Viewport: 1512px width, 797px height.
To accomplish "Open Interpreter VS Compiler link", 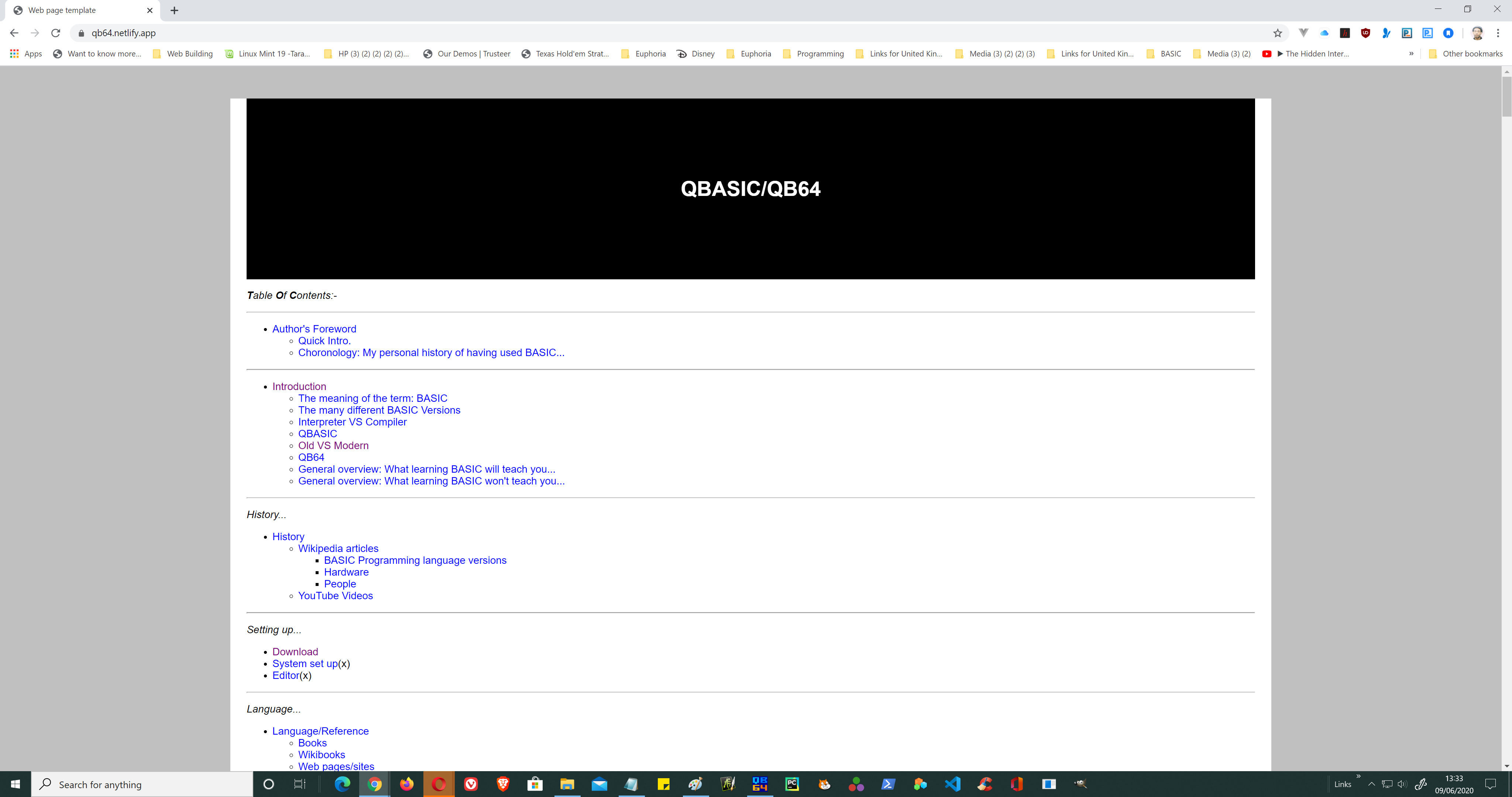I will [x=352, y=422].
